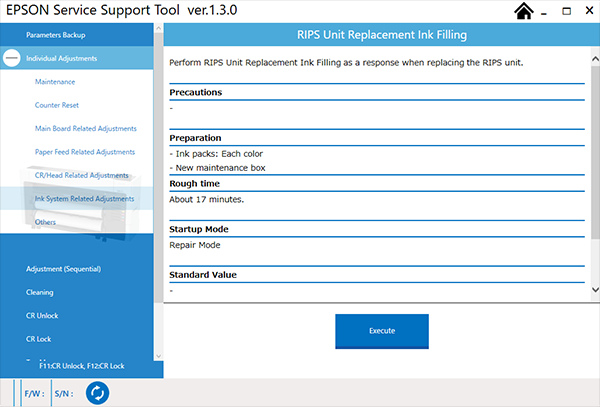Click 'F11:CR Unlock, F12:CR Lock' hint text

coord(82,366)
